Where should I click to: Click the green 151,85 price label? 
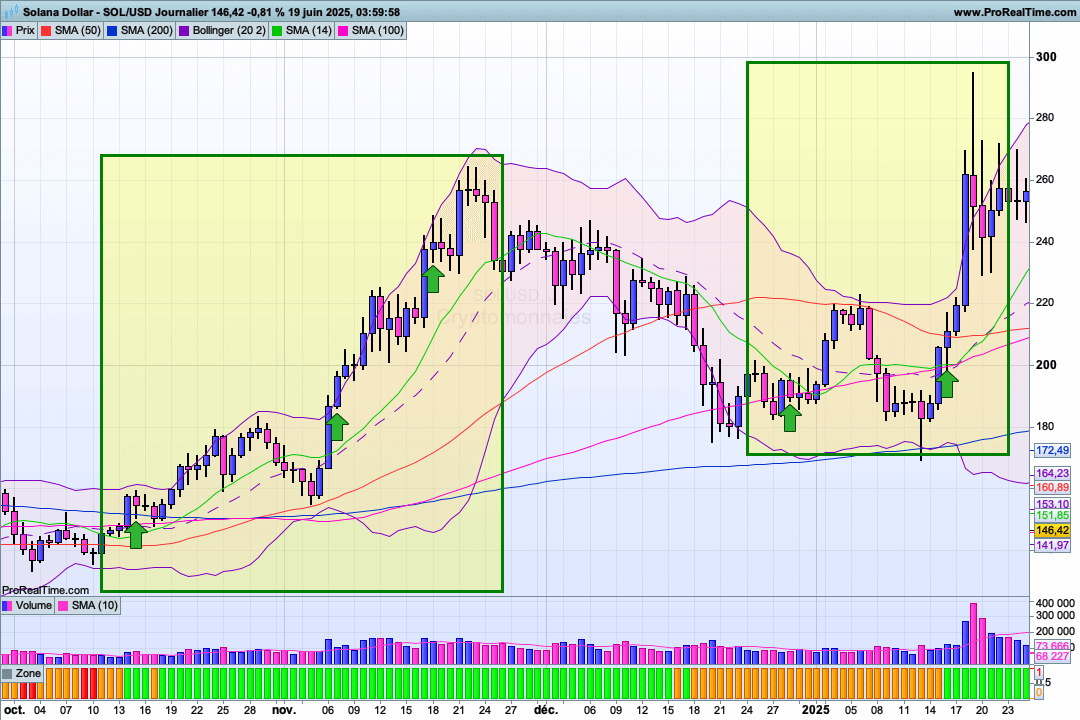pyautogui.click(x=1053, y=515)
